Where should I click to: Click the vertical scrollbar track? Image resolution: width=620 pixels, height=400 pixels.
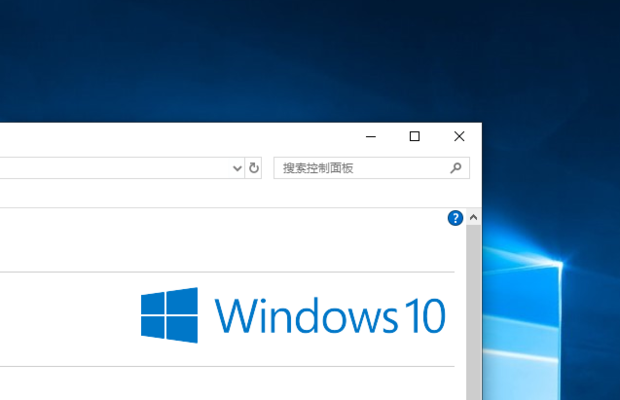473,312
